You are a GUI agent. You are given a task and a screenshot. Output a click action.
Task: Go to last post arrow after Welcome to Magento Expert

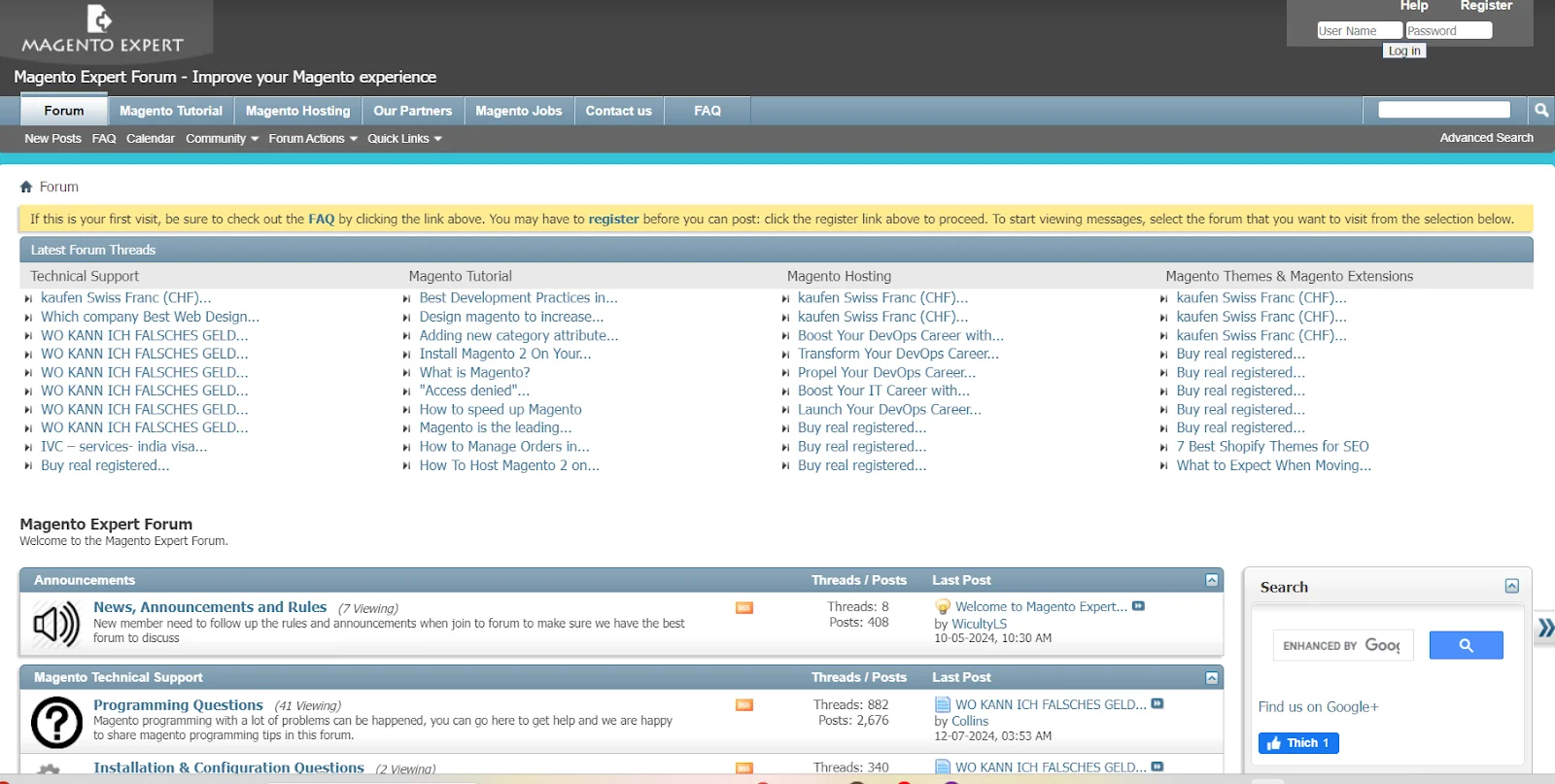click(1138, 606)
